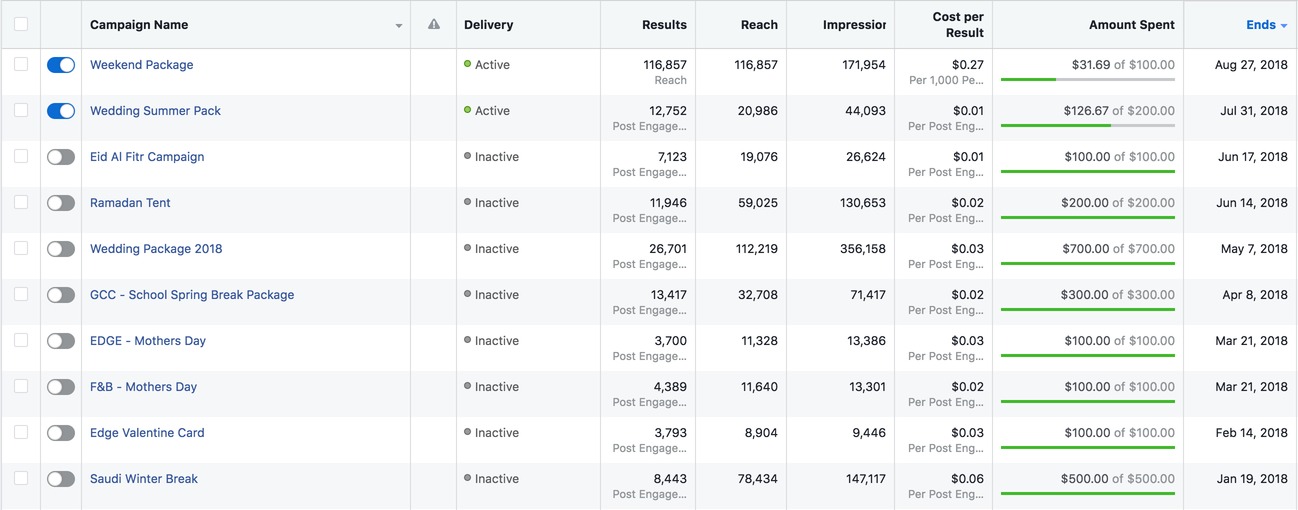This screenshot has height=510, width=1298.
Task: Click the 59,025 reach value for Ramadan Tent
Action: [x=758, y=203]
